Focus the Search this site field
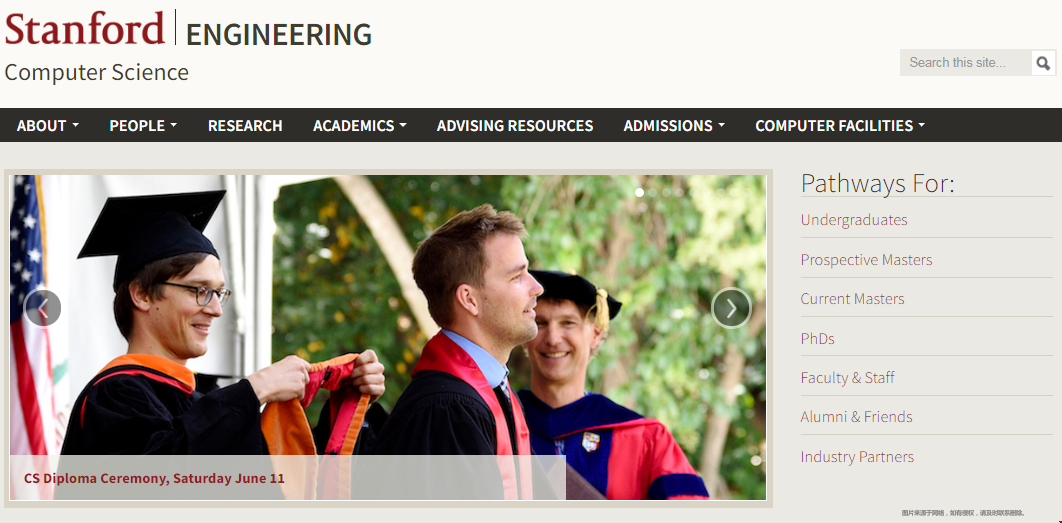1062x523 pixels. point(966,62)
